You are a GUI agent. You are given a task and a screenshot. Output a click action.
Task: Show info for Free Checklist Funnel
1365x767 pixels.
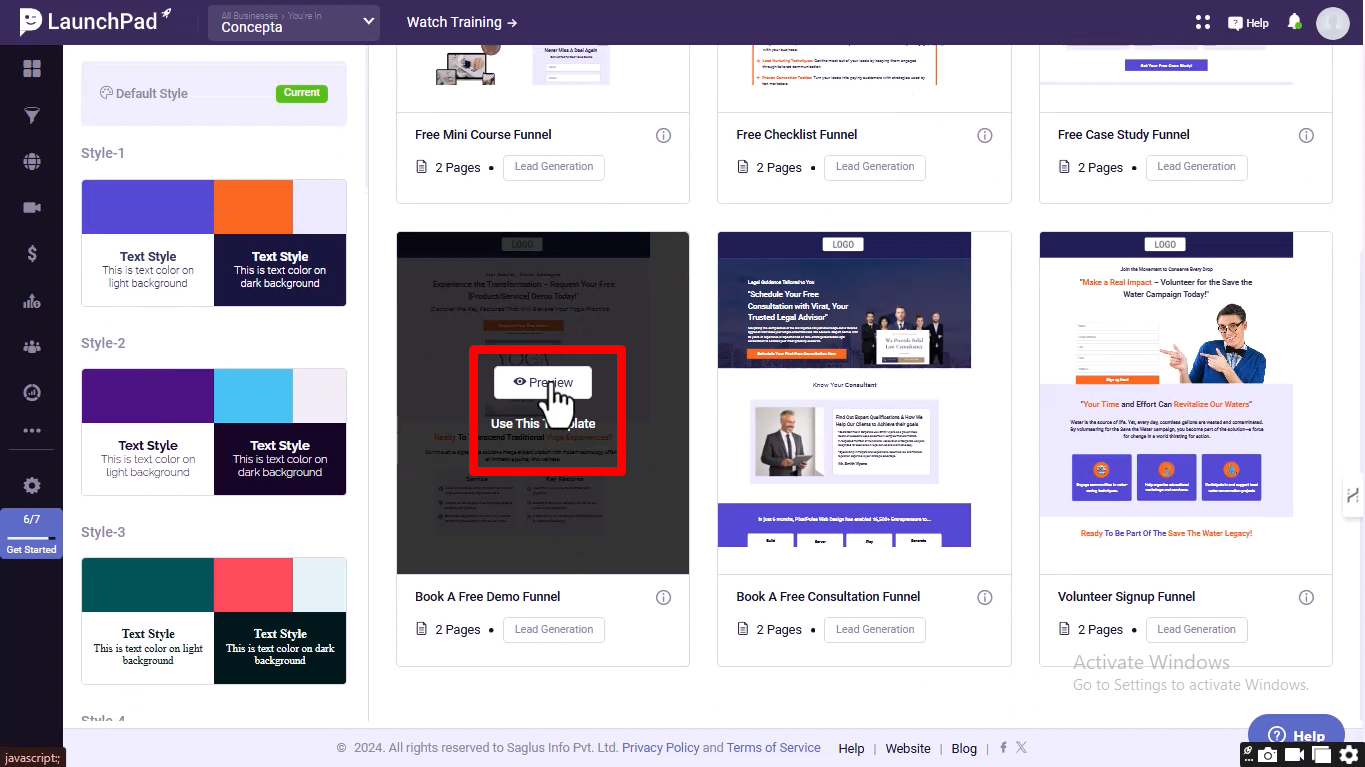coord(984,135)
